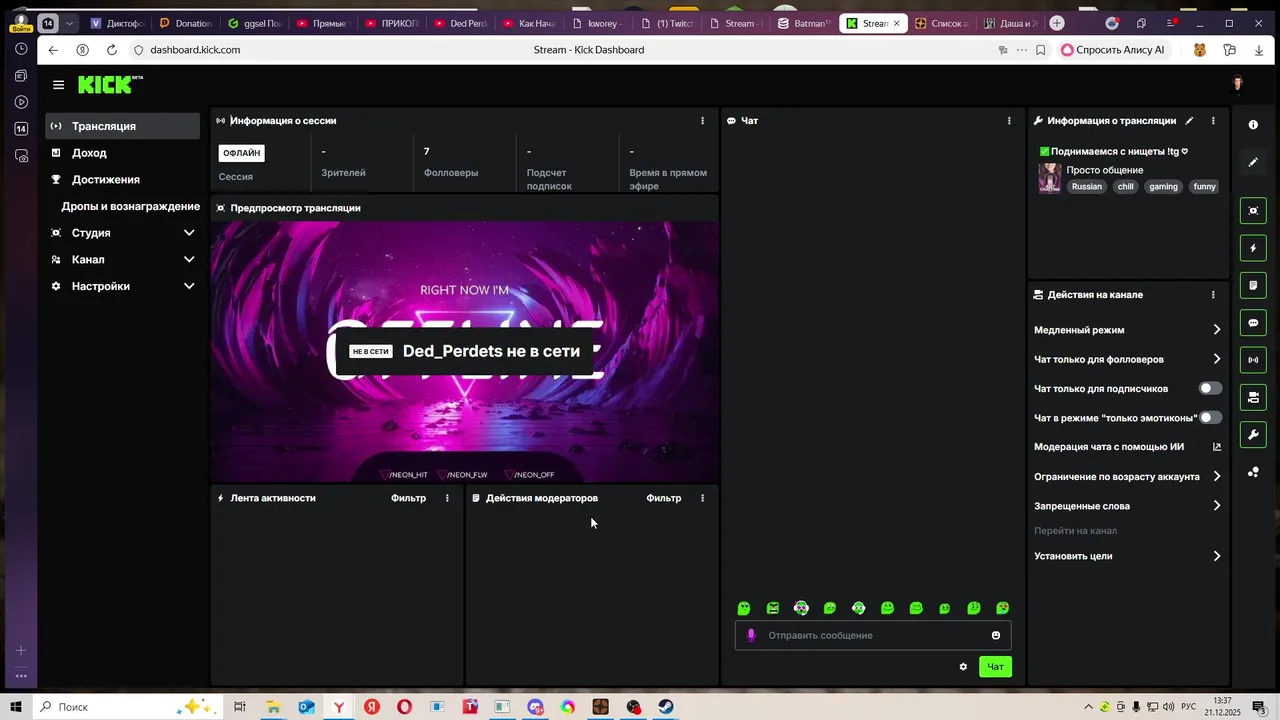The height and width of the screenshot is (720, 1280).
Task: Open the Действия модераторов three-dot menu
Action: click(x=702, y=498)
